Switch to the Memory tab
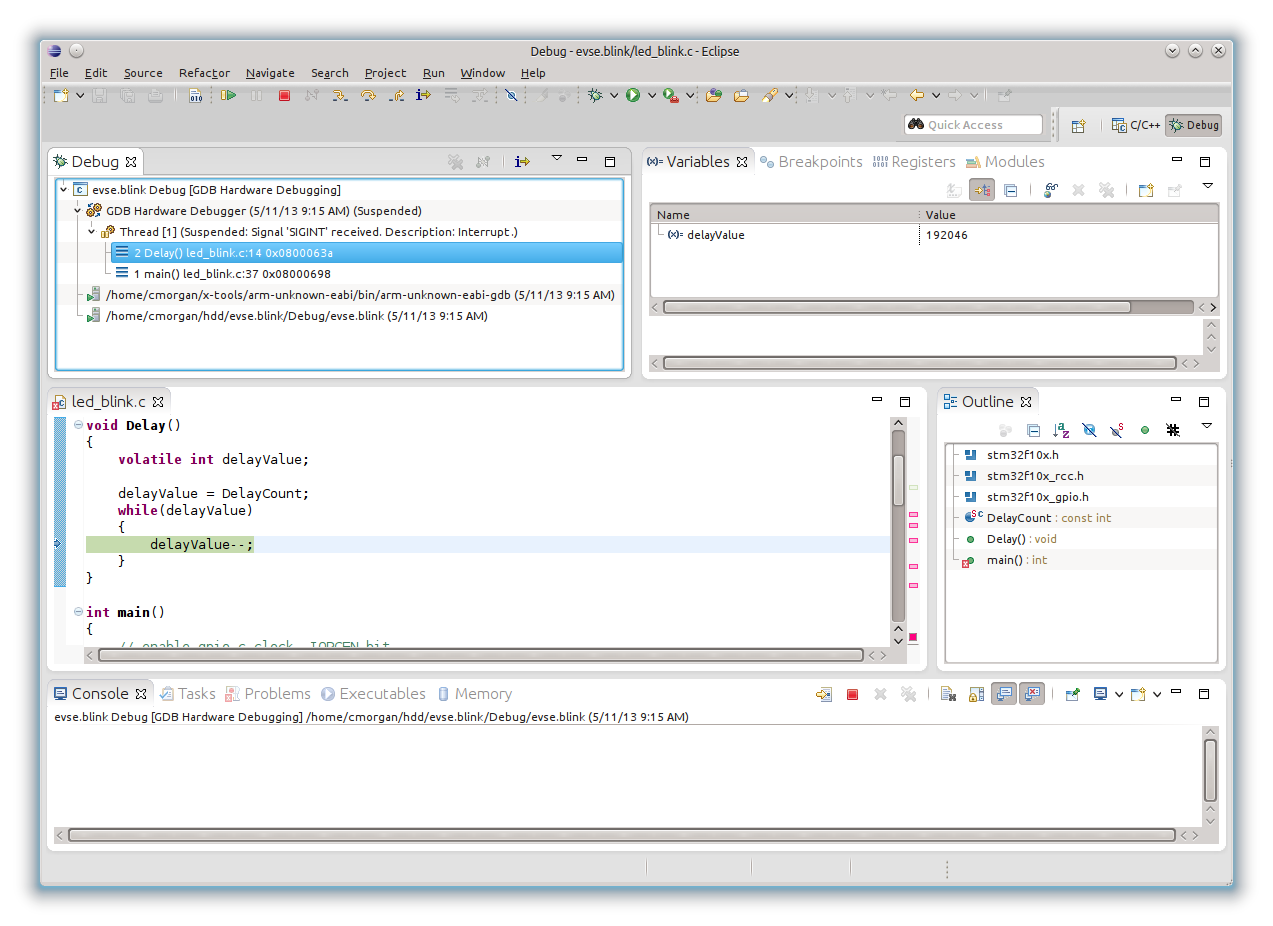The width and height of the screenshot is (1273, 926). (x=474, y=694)
